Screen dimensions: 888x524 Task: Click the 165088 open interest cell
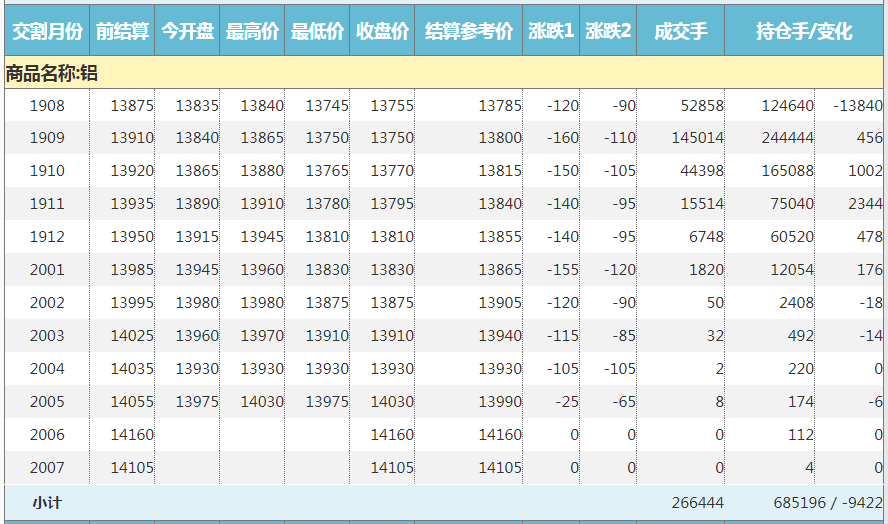(x=787, y=171)
